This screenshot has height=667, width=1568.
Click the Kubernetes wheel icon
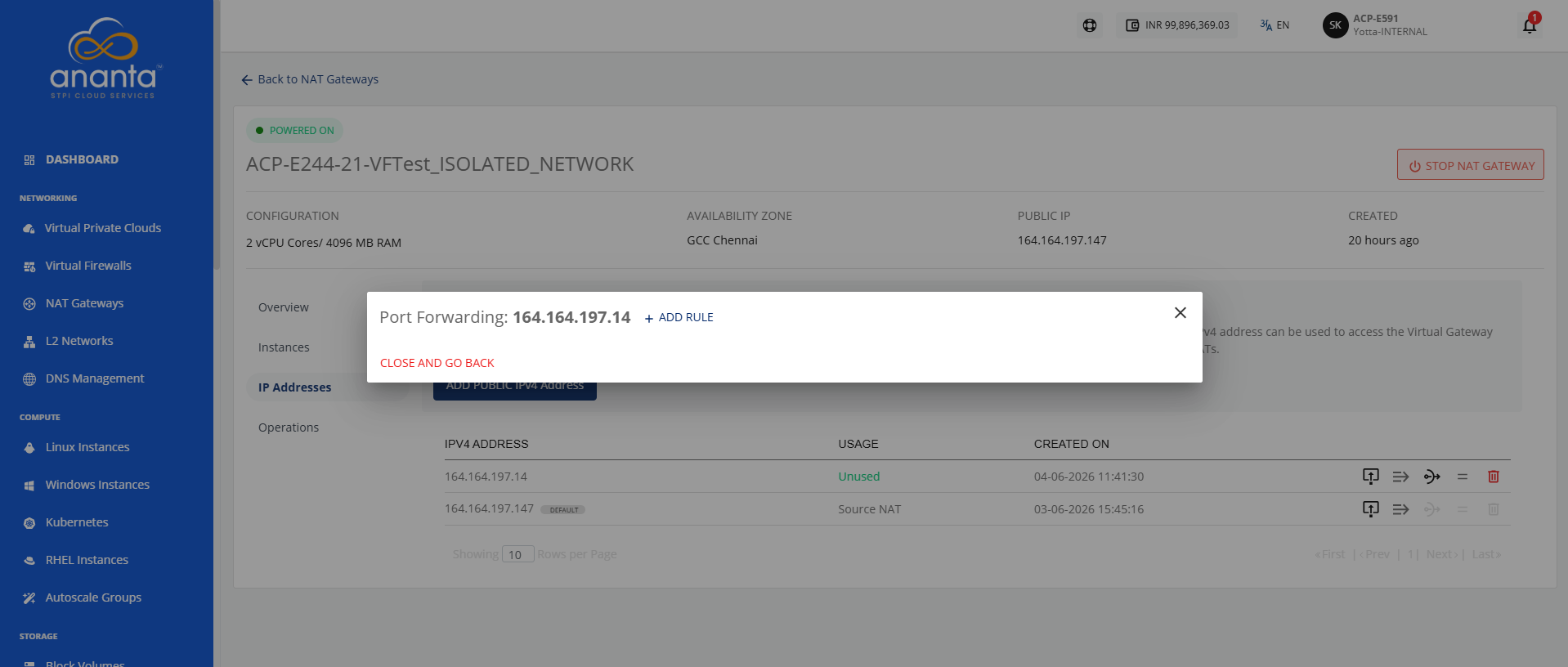point(29,523)
